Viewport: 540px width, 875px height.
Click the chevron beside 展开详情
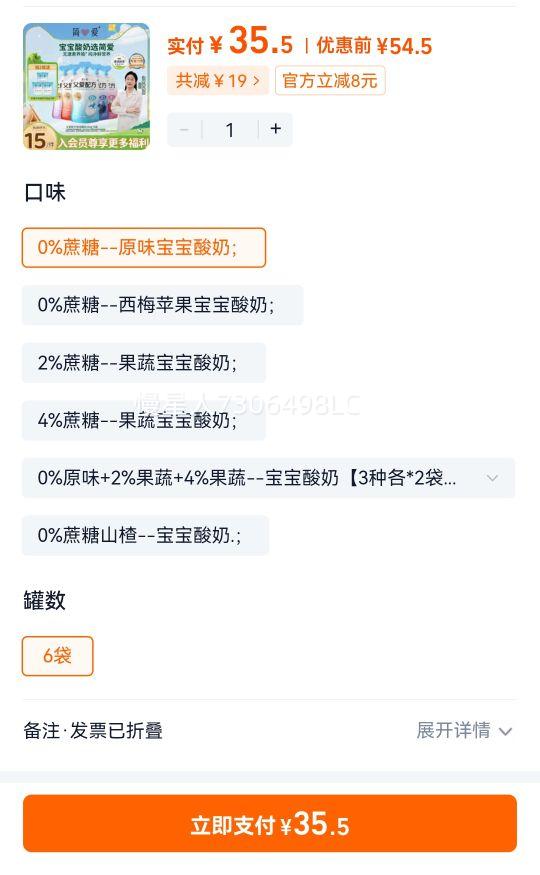click(505, 731)
